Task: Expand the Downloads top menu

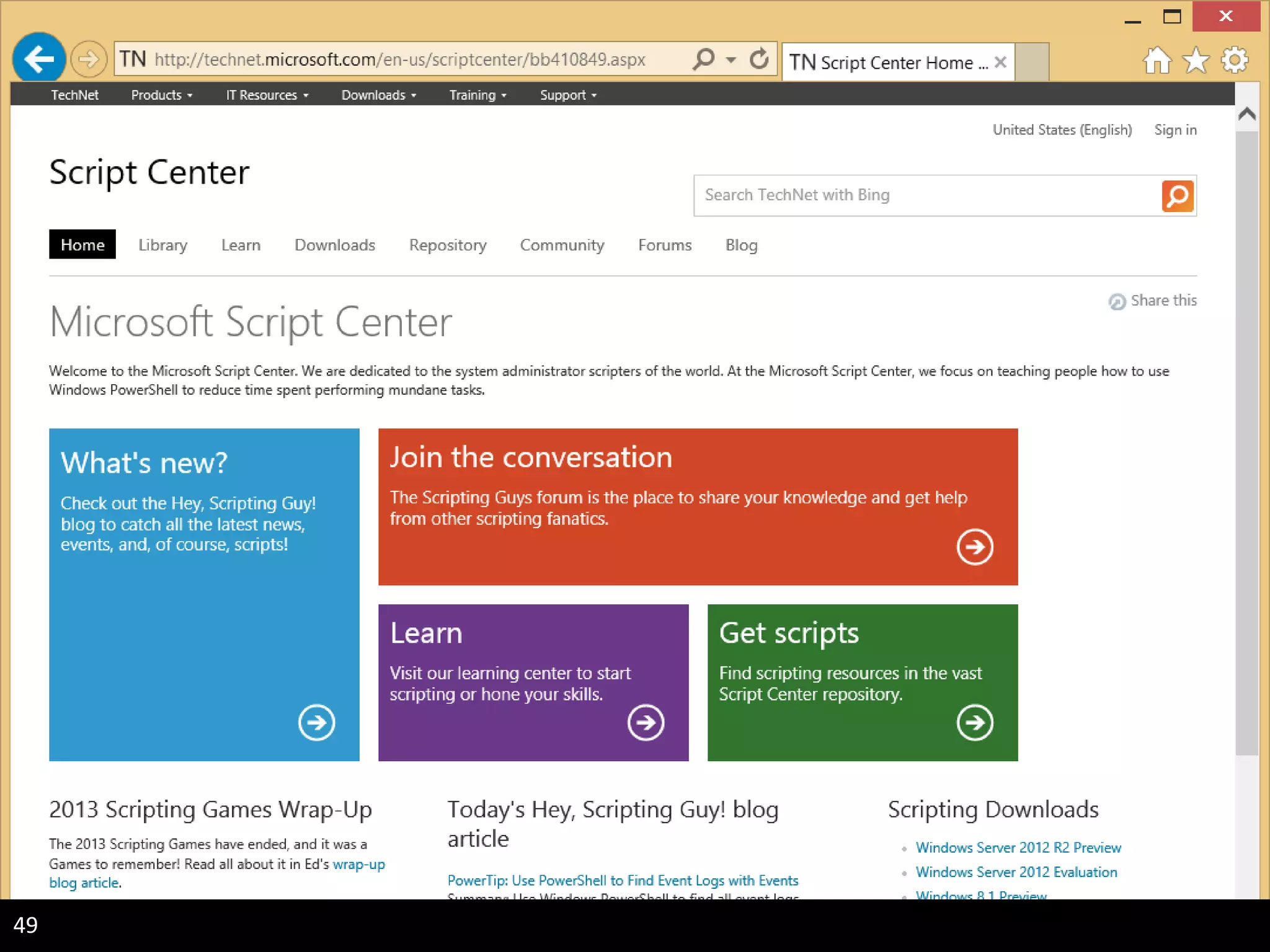Action: point(378,95)
